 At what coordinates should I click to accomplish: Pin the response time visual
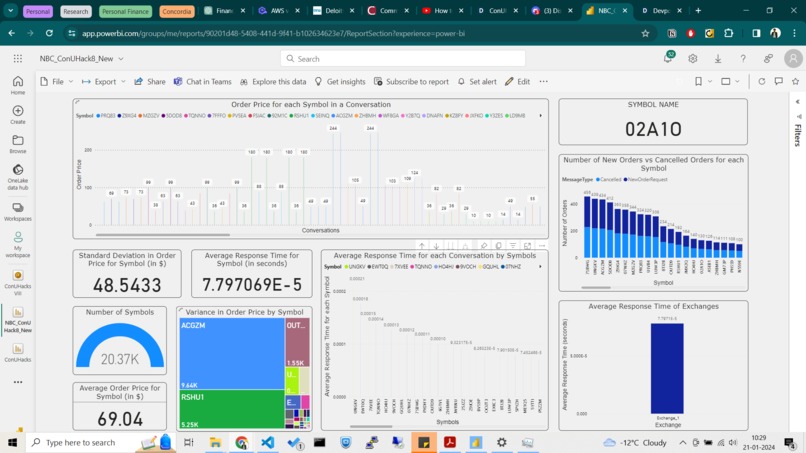point(484,246)
